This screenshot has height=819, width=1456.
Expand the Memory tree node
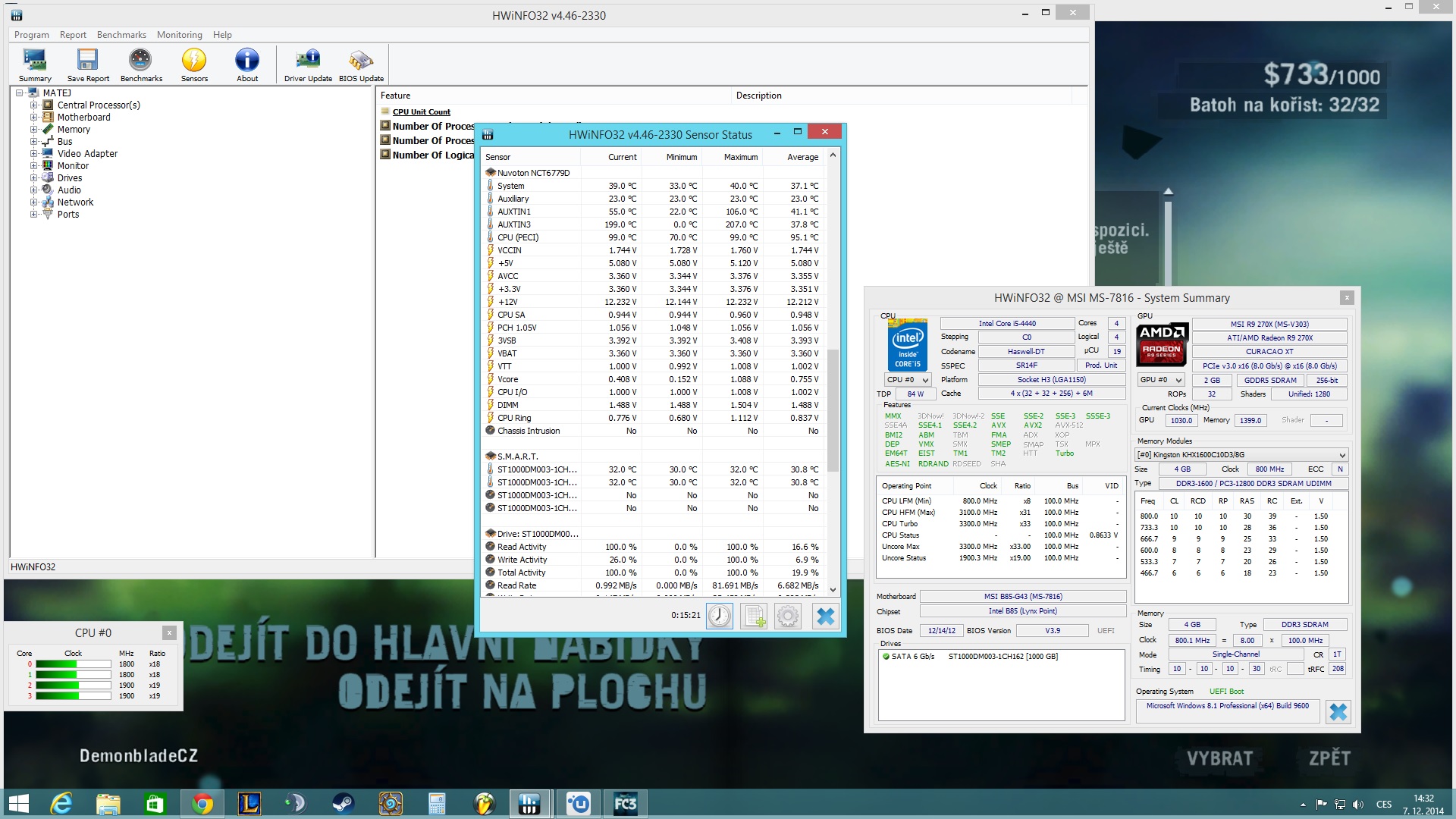click(33, 130)
